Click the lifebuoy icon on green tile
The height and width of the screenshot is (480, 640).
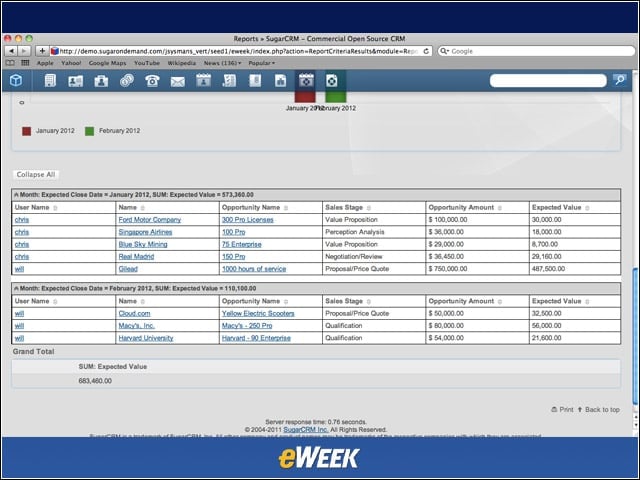[332, 80]
